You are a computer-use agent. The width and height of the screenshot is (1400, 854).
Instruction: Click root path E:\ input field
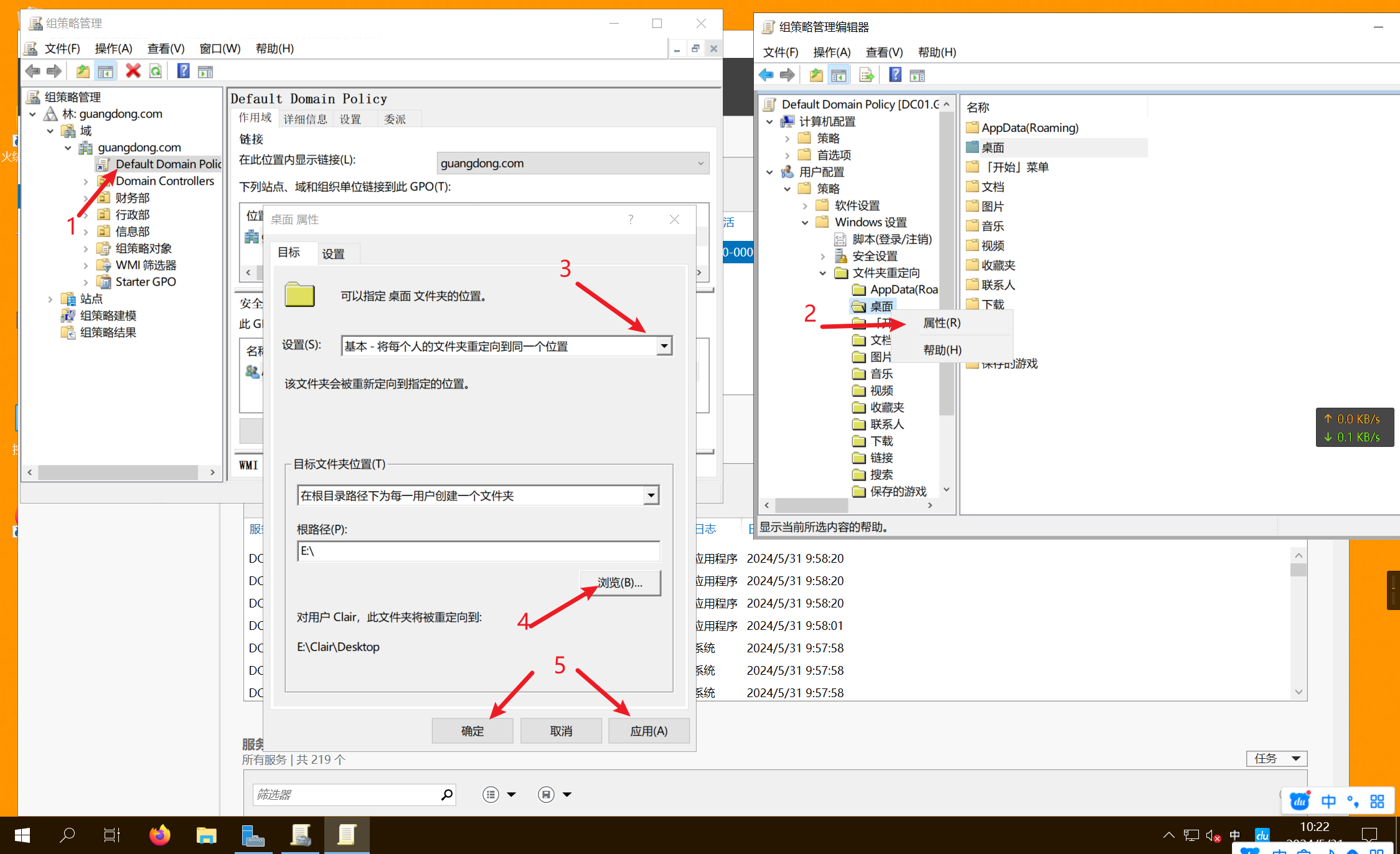478,551
